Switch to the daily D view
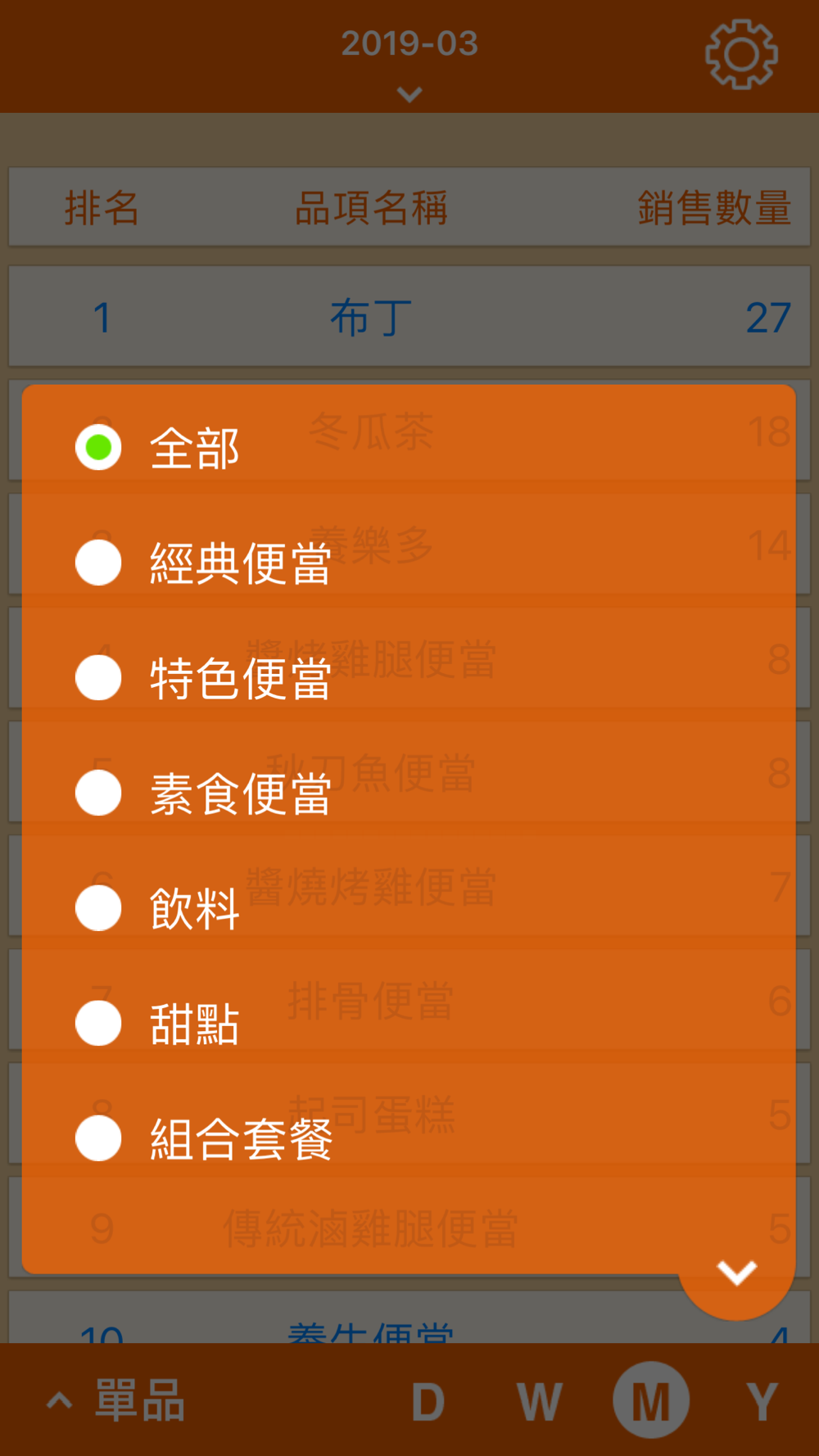This screenshot has height=1456, width=819. (428, 1401)
